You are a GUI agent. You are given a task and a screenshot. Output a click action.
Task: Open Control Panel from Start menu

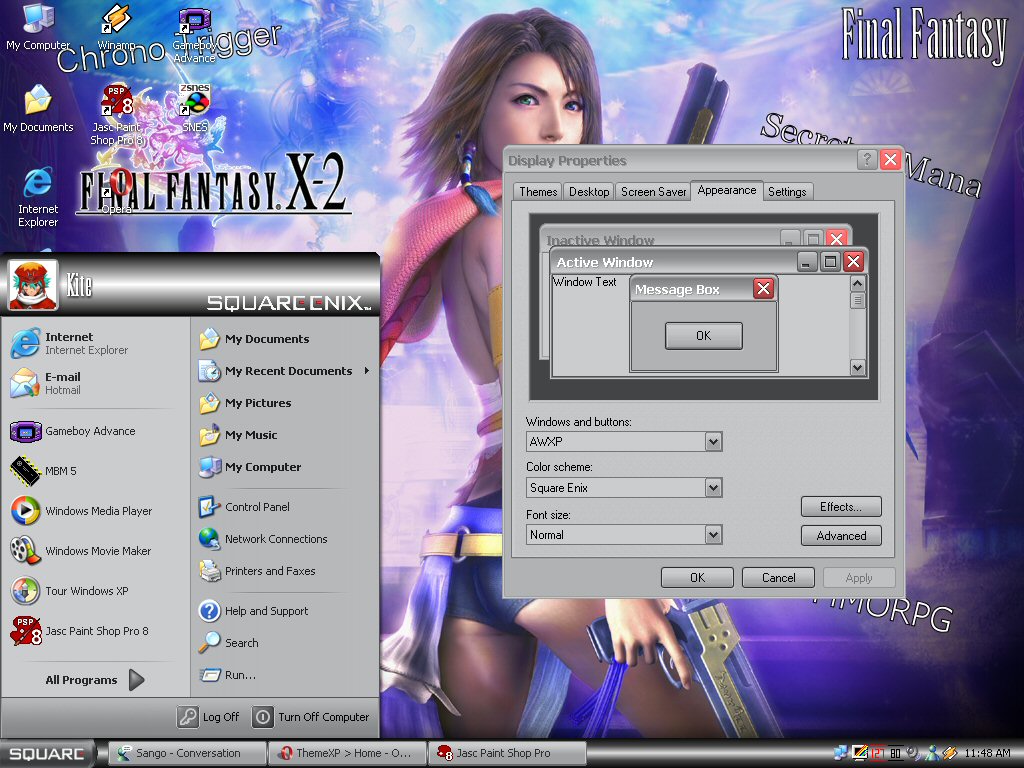pyautogui.click(x=256, y=507)
